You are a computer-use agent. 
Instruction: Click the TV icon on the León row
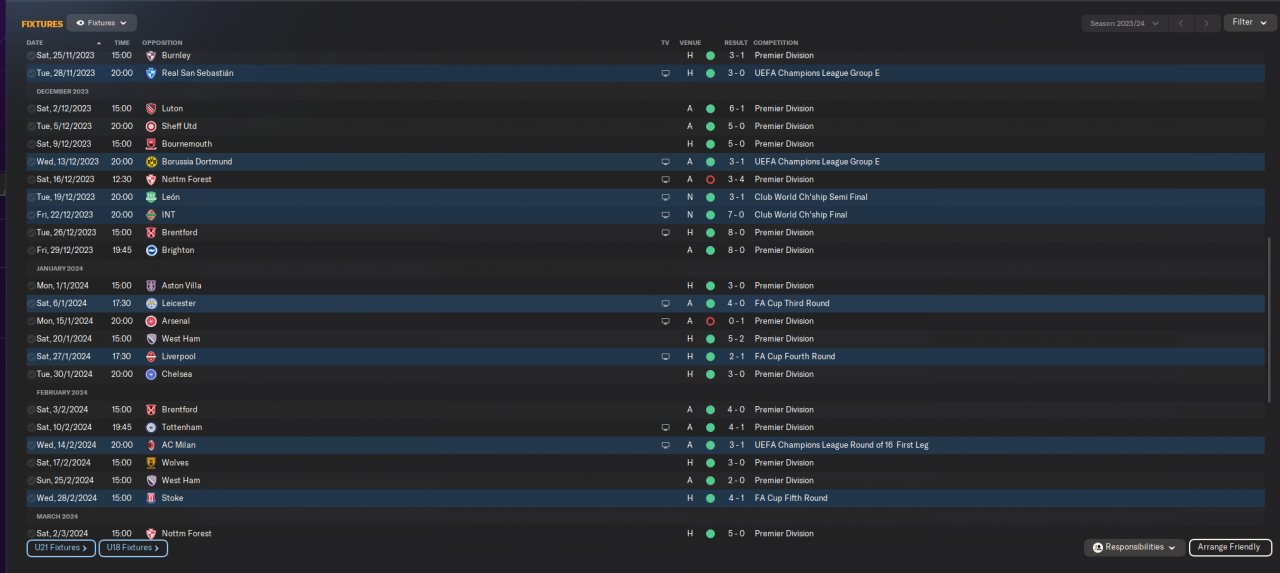pos(665,197)
